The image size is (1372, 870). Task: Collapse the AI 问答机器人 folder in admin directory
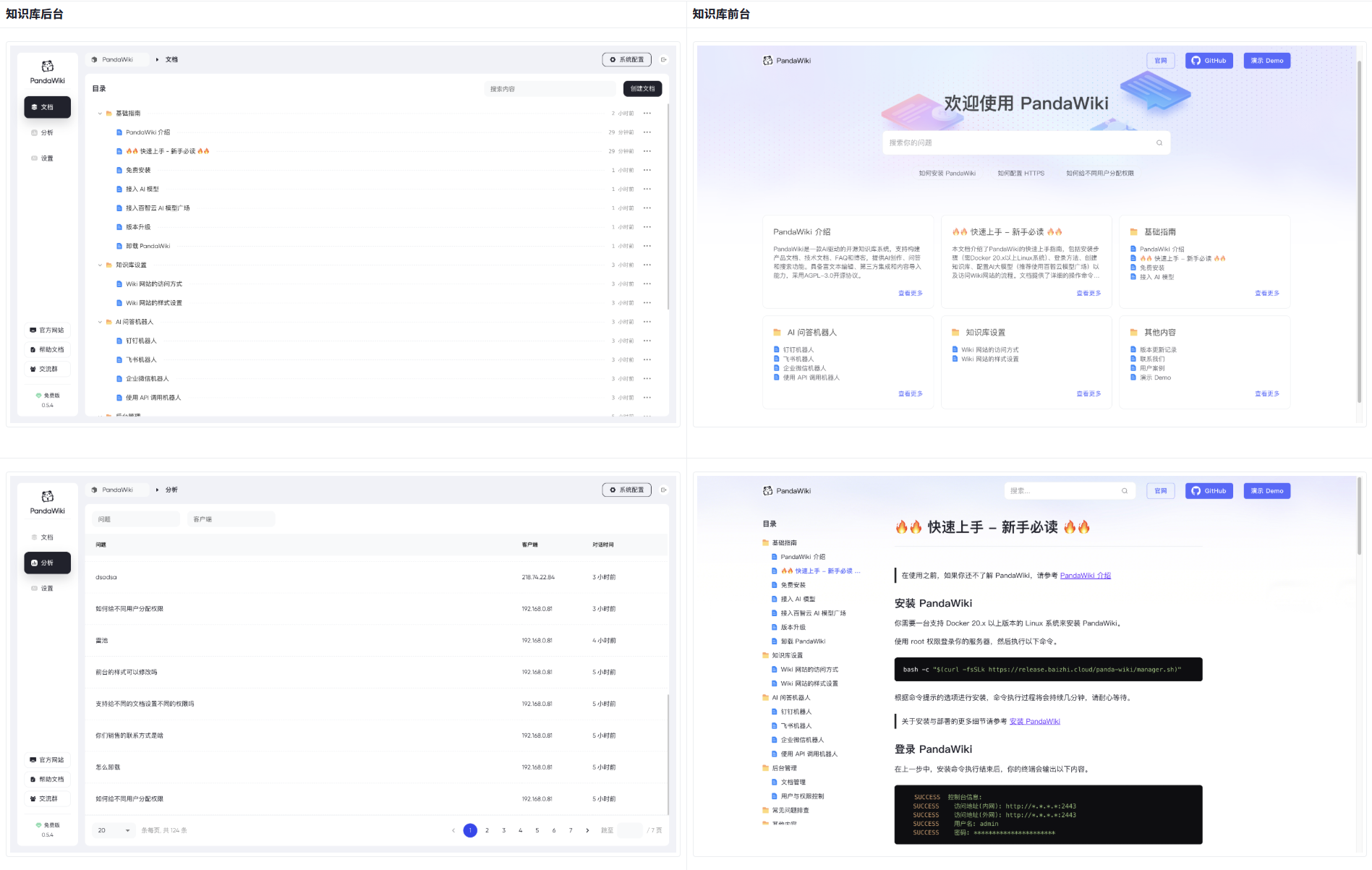(100, 322)
